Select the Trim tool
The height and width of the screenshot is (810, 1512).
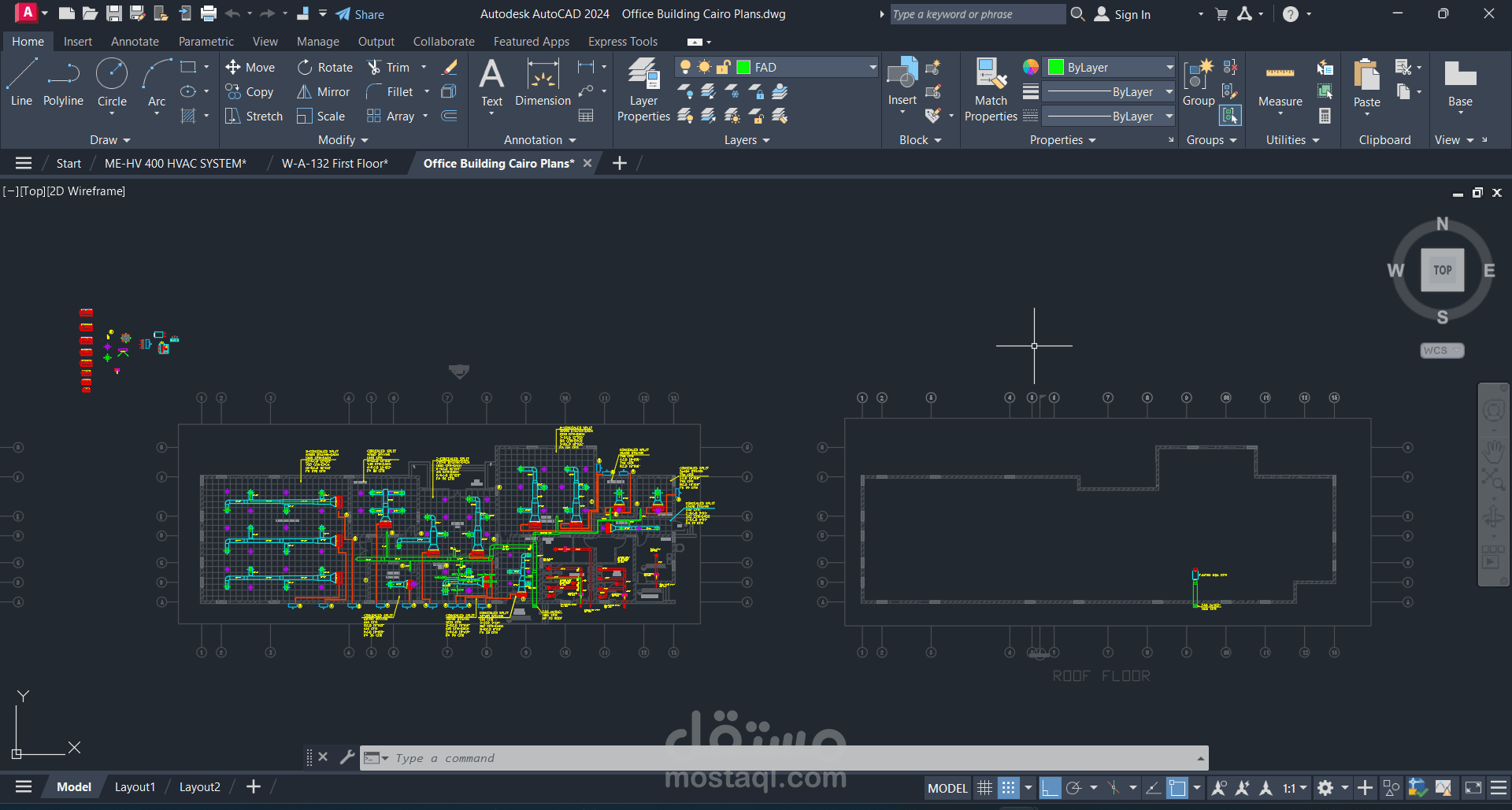tap(389, 68)
